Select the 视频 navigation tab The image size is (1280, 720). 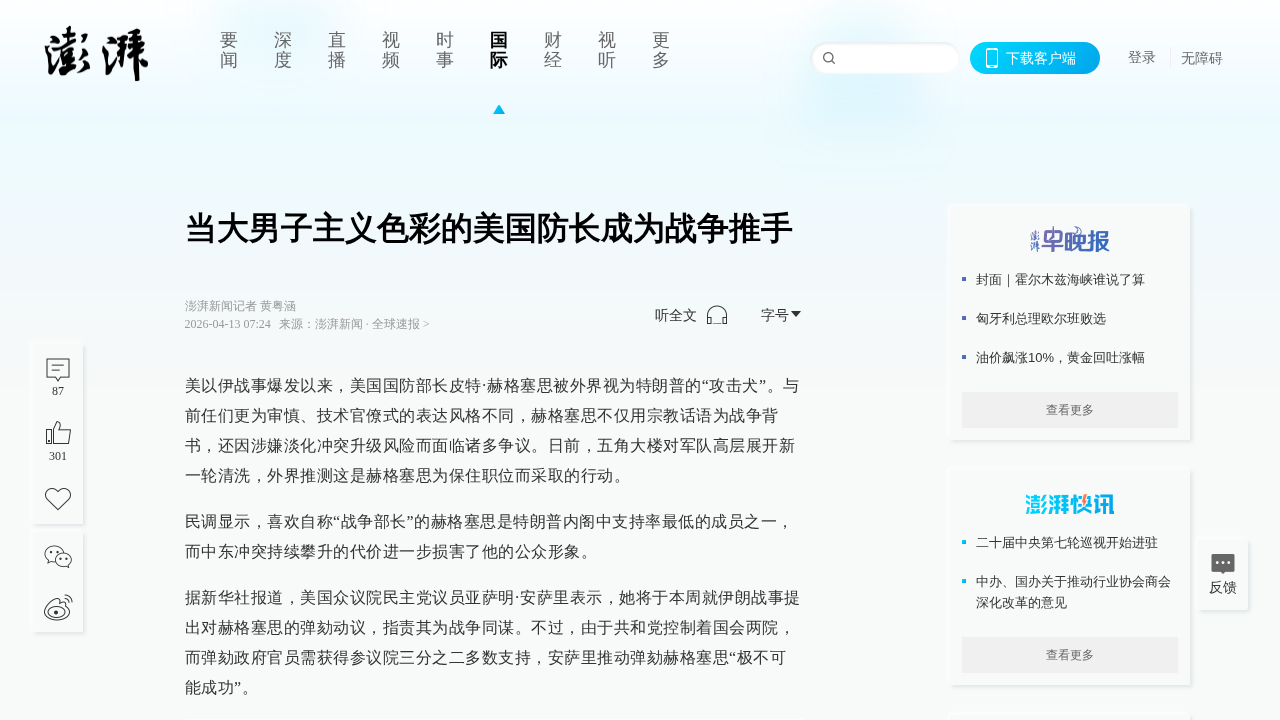pyautogui.click(x=391, y=50)
